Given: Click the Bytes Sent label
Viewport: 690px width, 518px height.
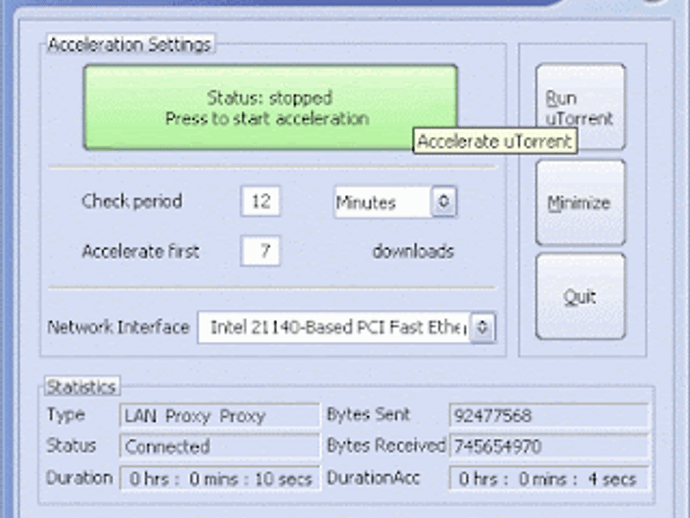Looking at the screenshot, I should pyautogui.click(x=368, y=415).
